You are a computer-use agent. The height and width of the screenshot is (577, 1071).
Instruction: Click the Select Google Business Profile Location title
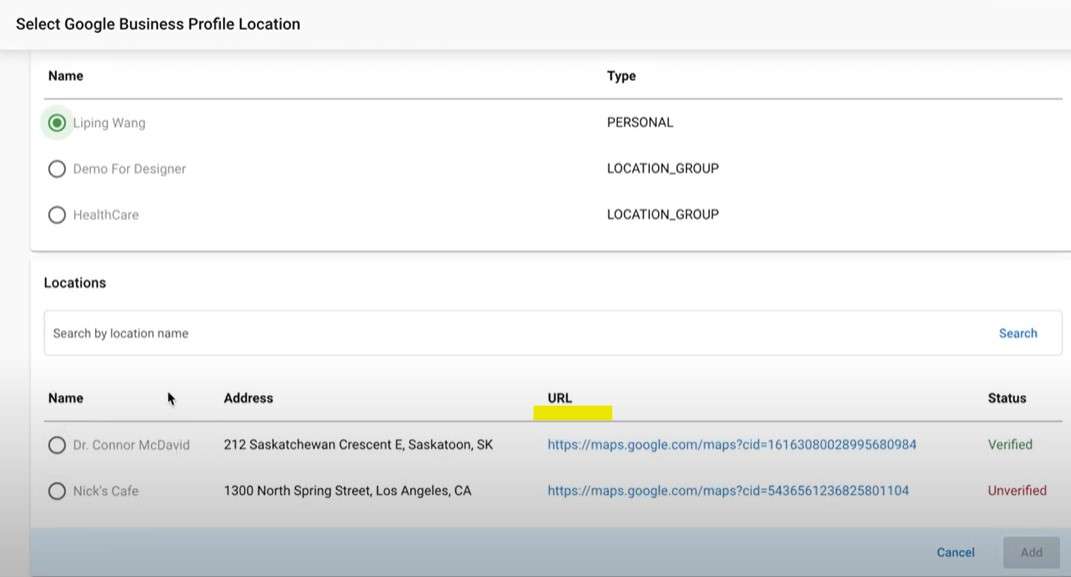158,24
